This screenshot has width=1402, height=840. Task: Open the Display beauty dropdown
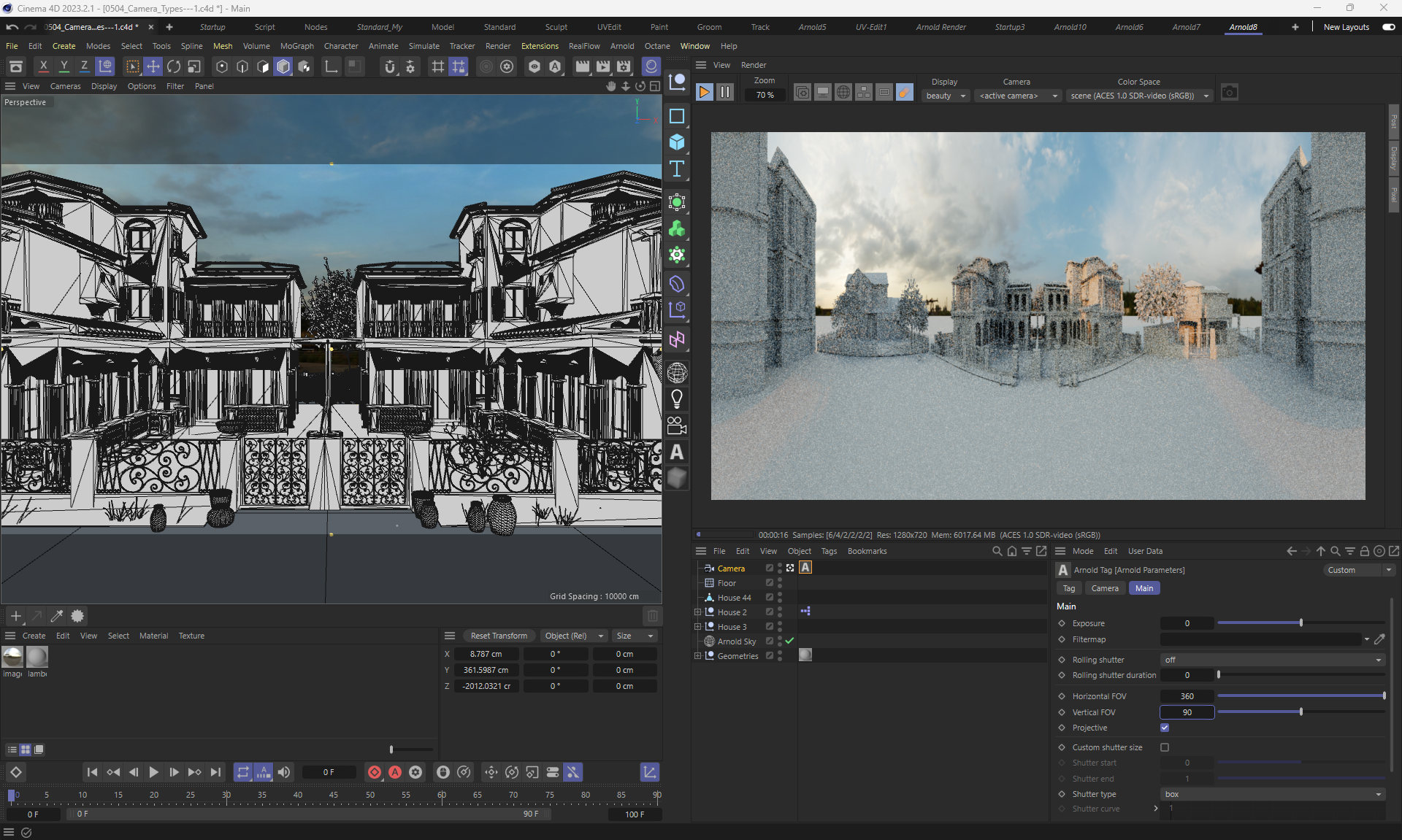pos(946,96)
